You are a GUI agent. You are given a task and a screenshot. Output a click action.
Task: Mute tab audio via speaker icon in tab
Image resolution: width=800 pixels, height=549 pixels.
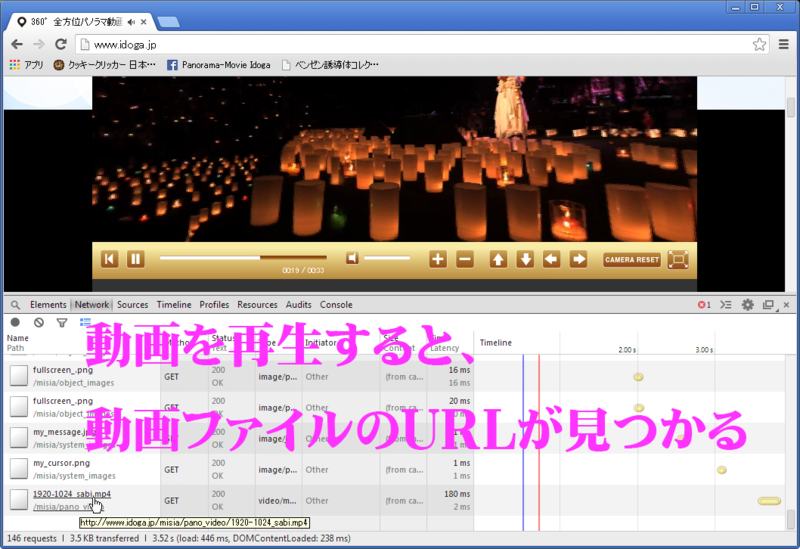[131, 22]
